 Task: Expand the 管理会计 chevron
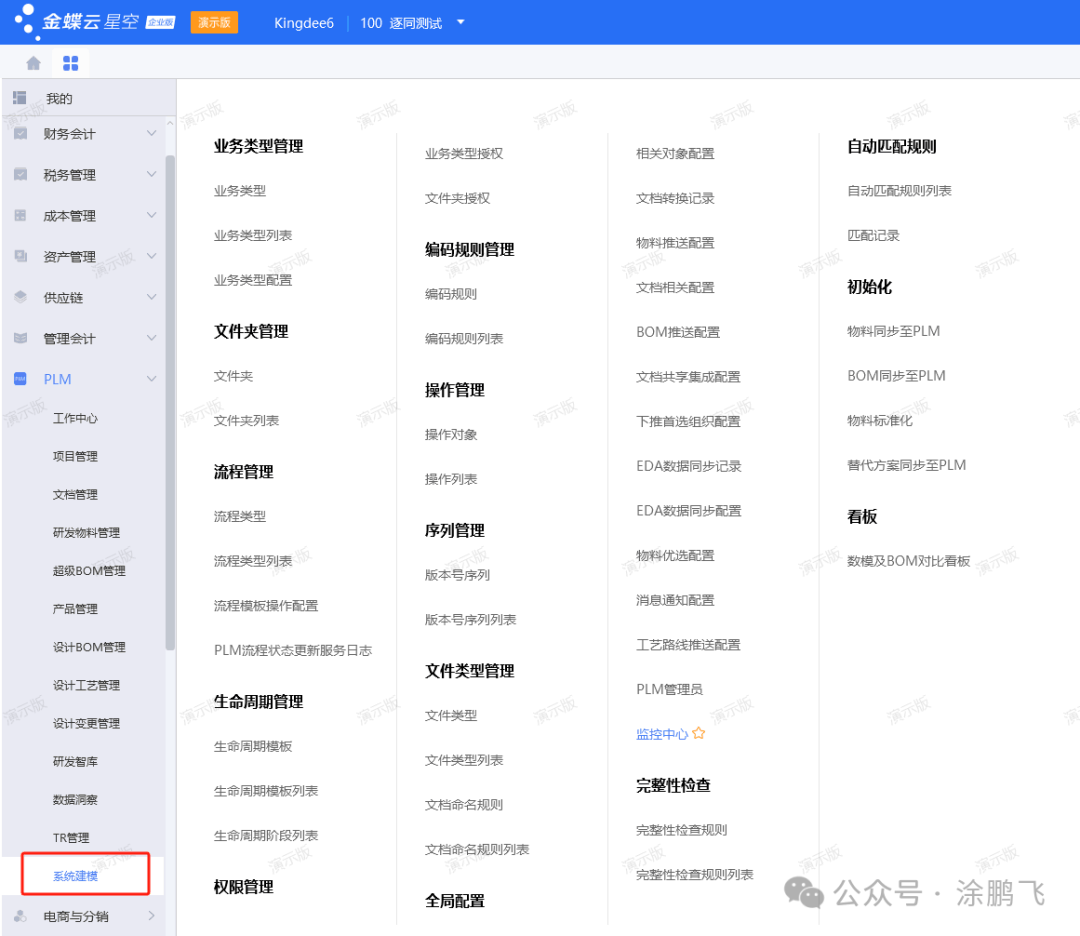coord(152,338)
